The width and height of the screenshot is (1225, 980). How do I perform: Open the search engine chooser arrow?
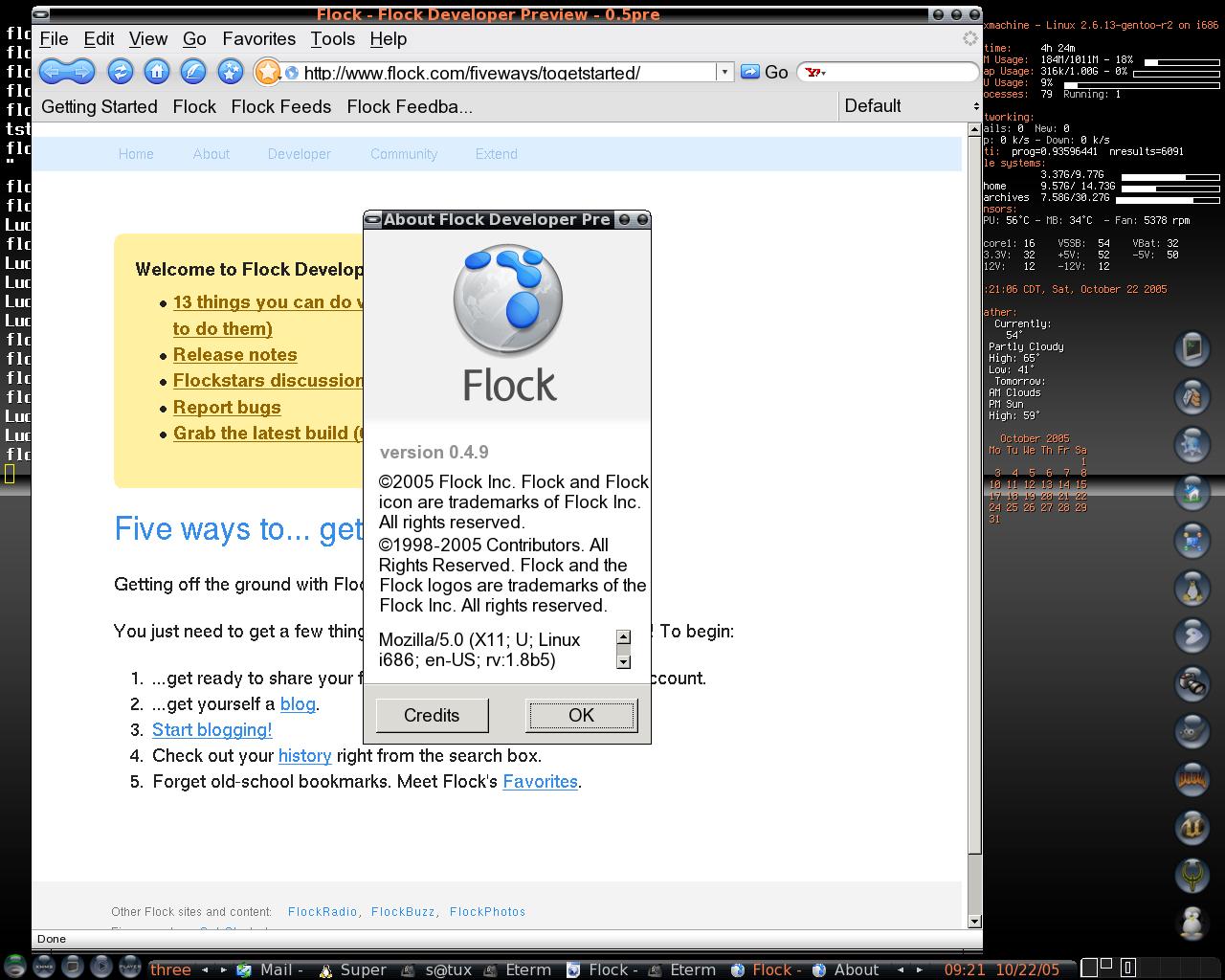824,73
